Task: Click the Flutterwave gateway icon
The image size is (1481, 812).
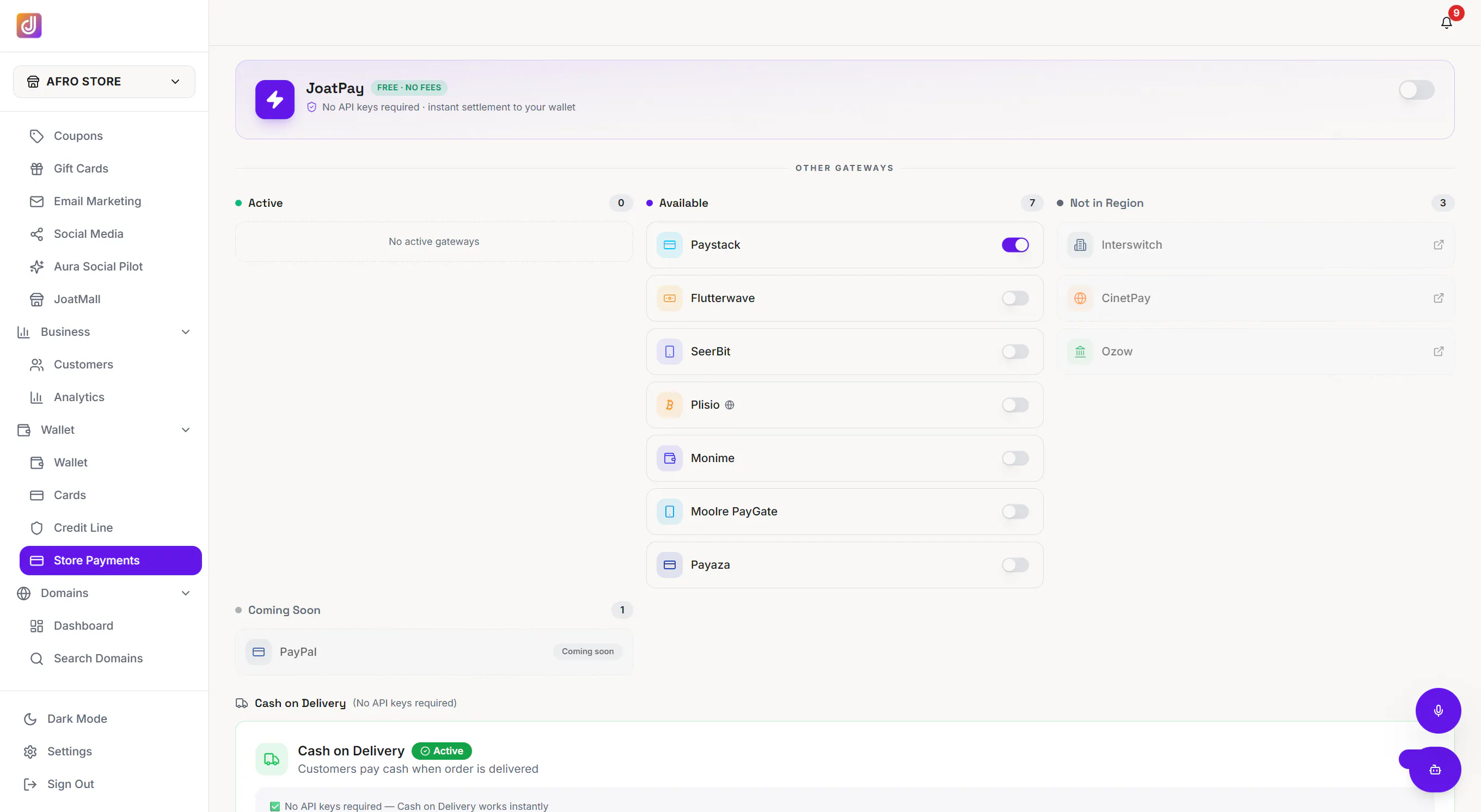Action: pos(669,298)
